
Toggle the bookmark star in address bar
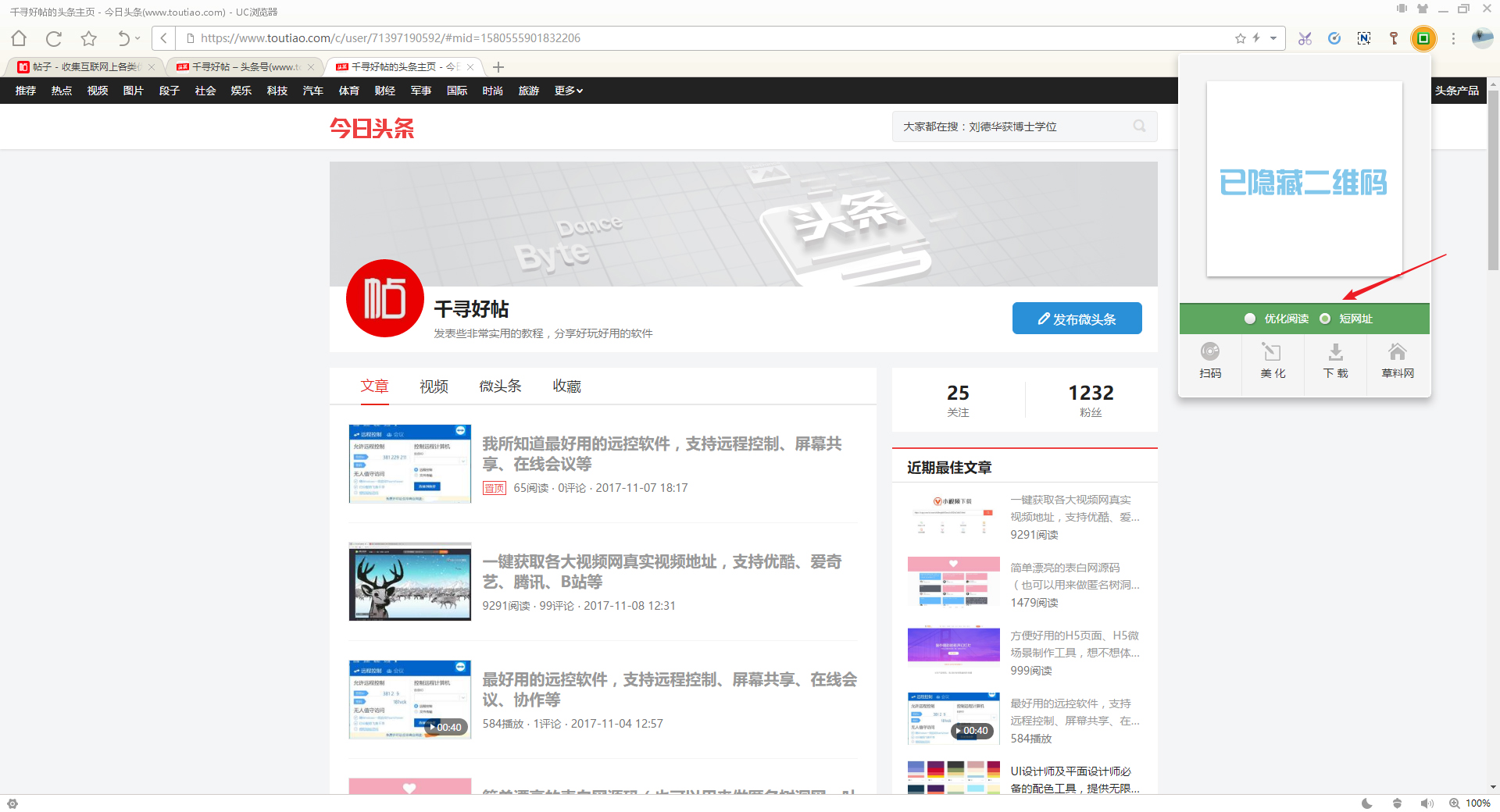click(1241, 38)
